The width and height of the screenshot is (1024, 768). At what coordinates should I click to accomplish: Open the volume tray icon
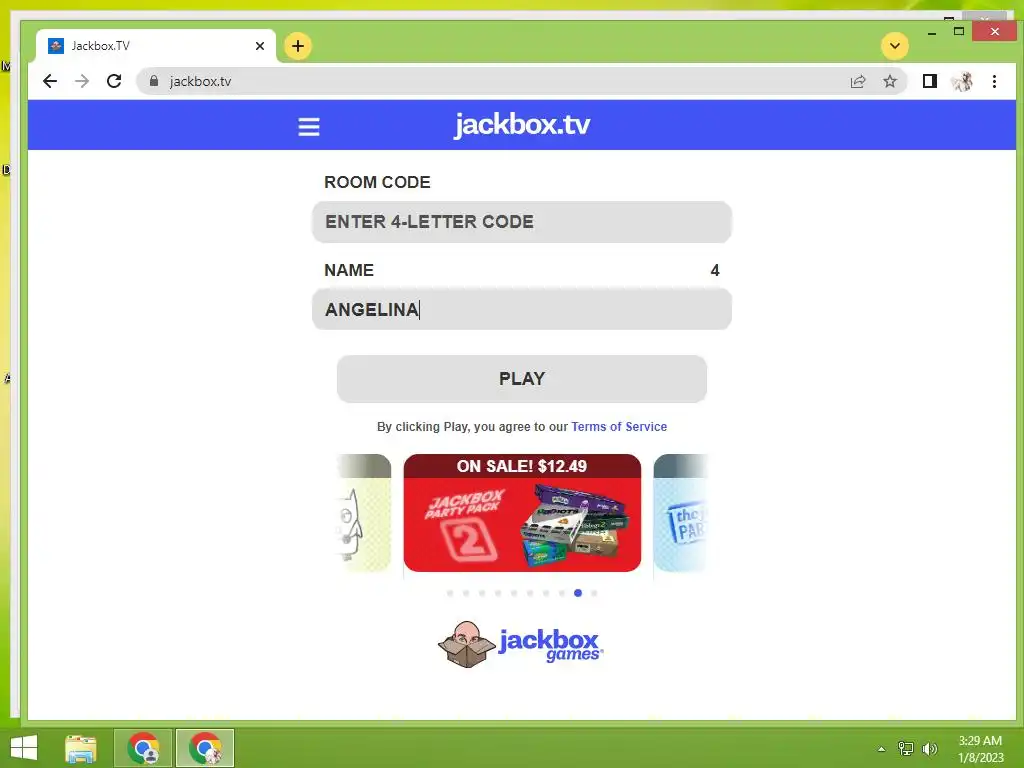click(929, 748)
